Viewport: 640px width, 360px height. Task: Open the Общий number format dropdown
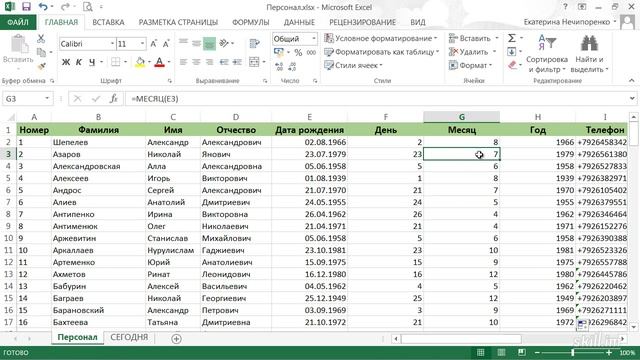pyautogui.click(x=313, y=38)
